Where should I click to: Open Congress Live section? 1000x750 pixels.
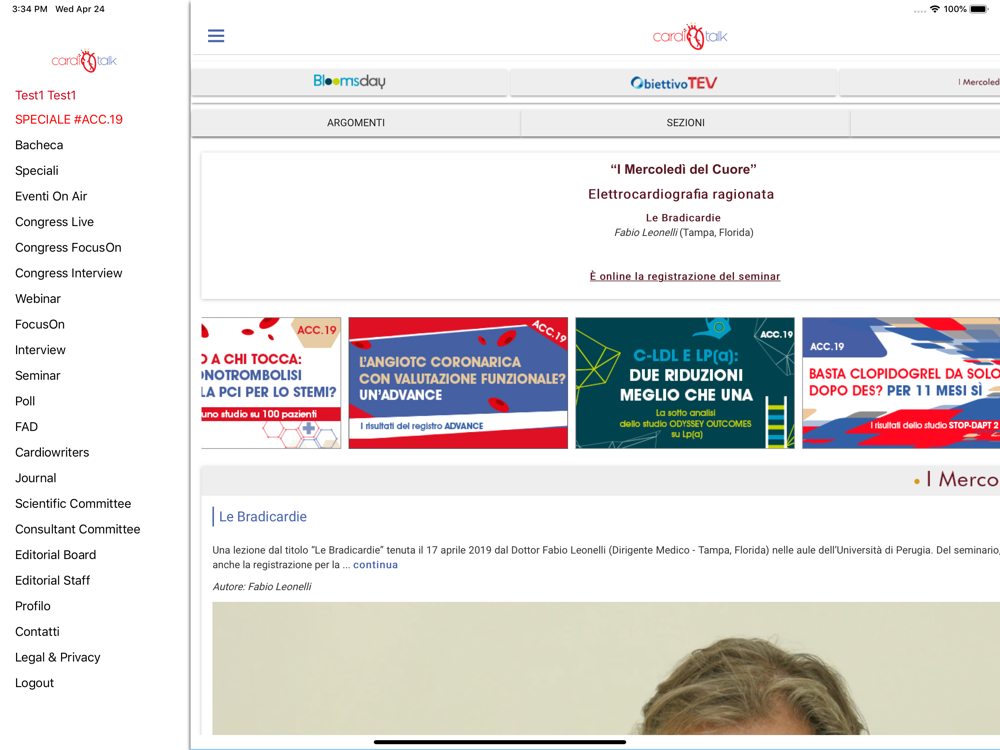(54, 222)
